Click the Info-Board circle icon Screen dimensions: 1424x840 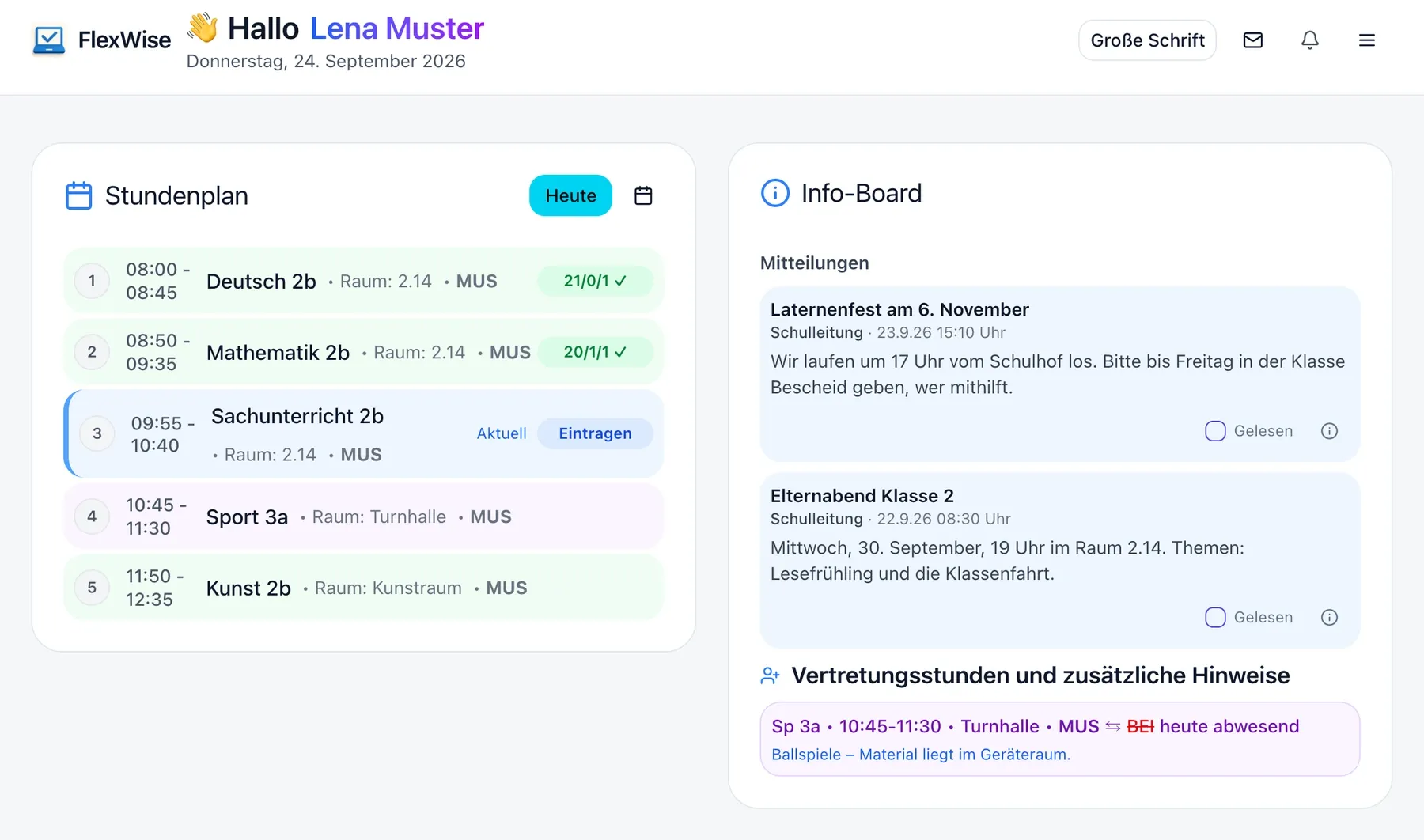point(775,193)
